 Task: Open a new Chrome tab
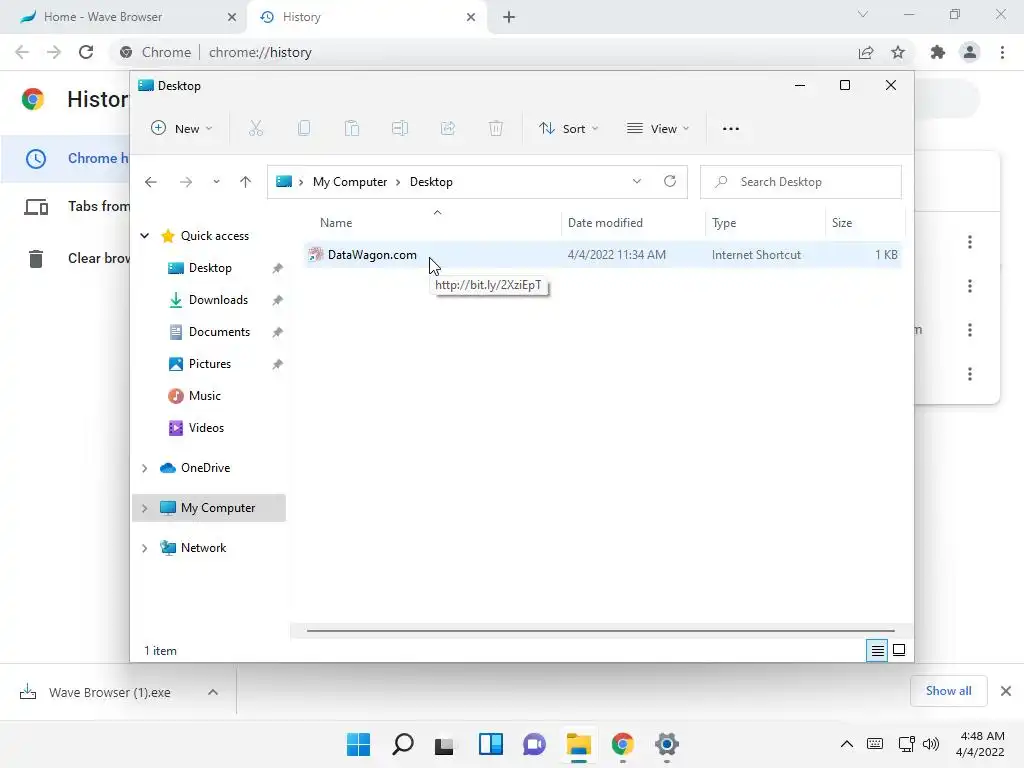tap(509, 17)
